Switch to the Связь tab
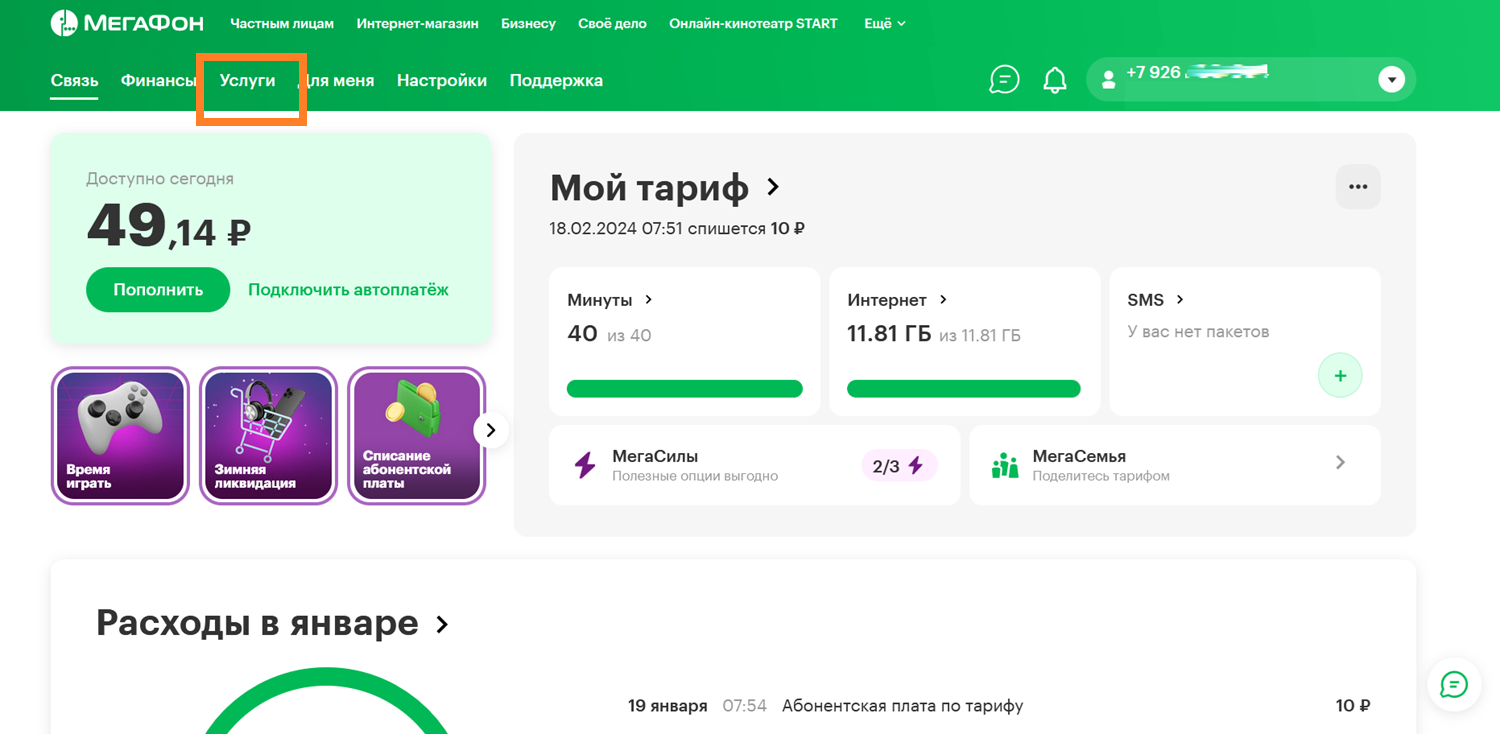 pyautogui.click(x=74, y=81)
